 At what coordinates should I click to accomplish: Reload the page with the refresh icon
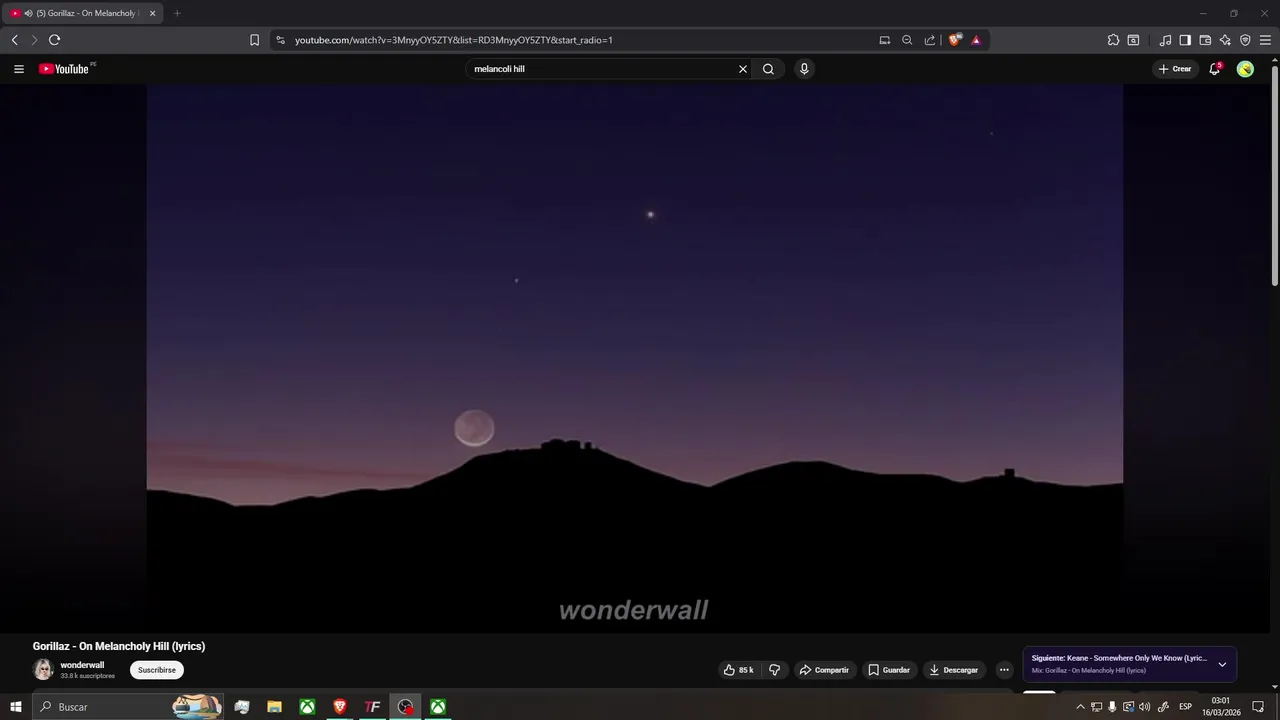pyautogui.click(x=54, y=40)
